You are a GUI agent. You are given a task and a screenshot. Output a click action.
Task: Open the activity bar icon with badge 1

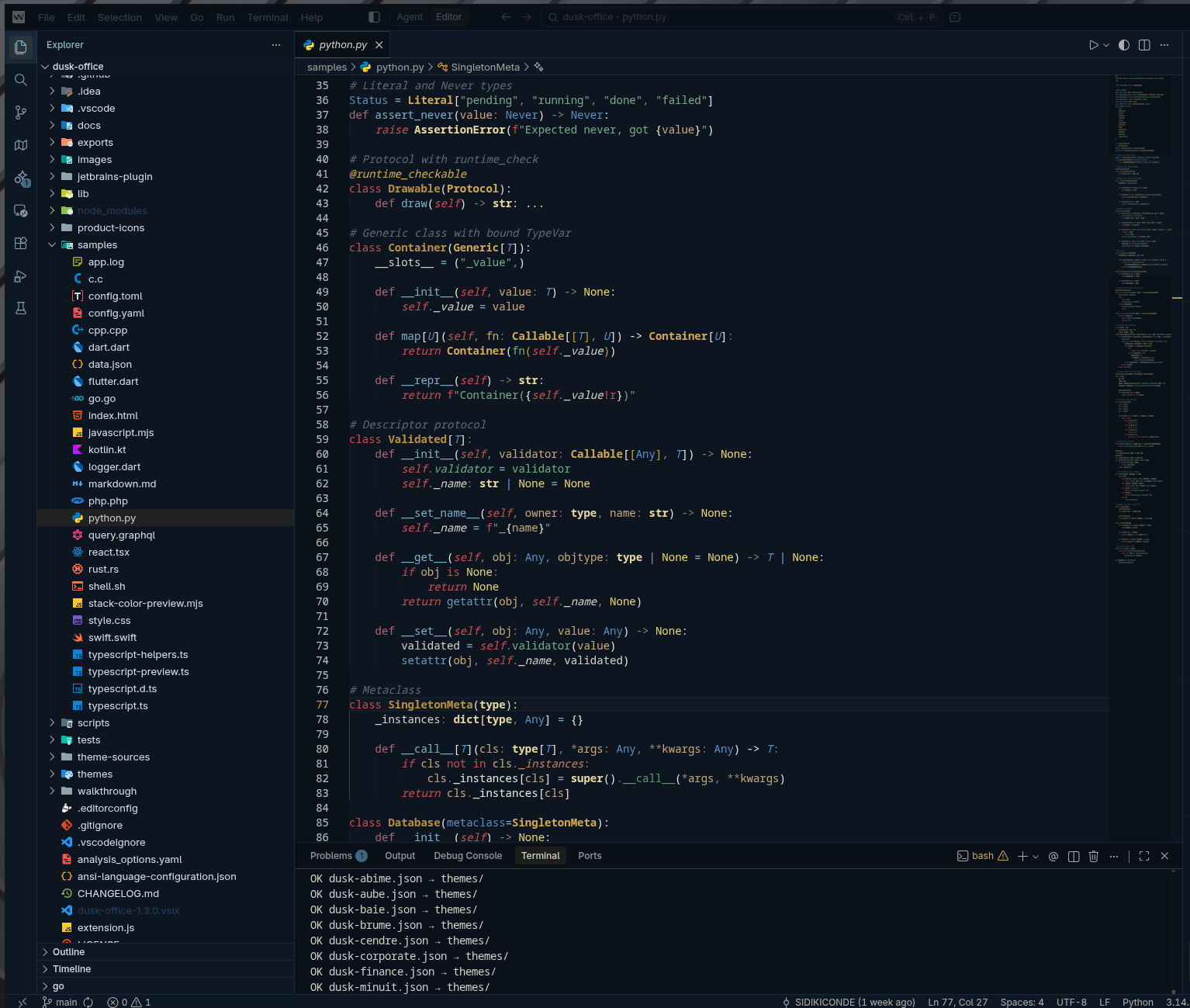(x=21, y=178)
